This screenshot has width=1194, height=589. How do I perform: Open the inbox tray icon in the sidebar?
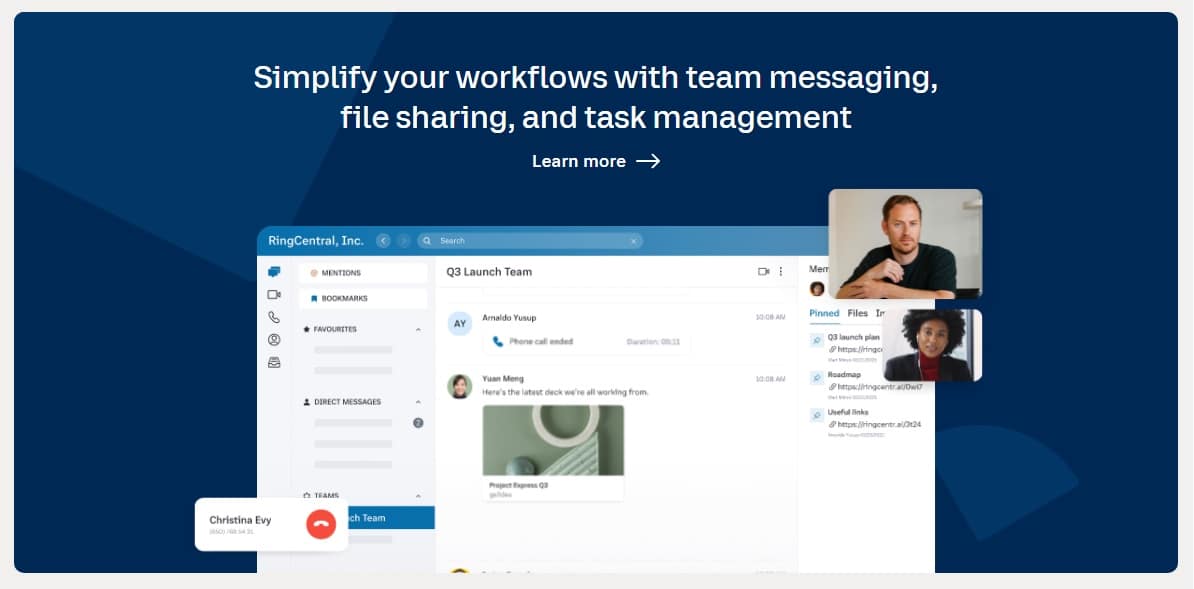click(x=274, y=363)
